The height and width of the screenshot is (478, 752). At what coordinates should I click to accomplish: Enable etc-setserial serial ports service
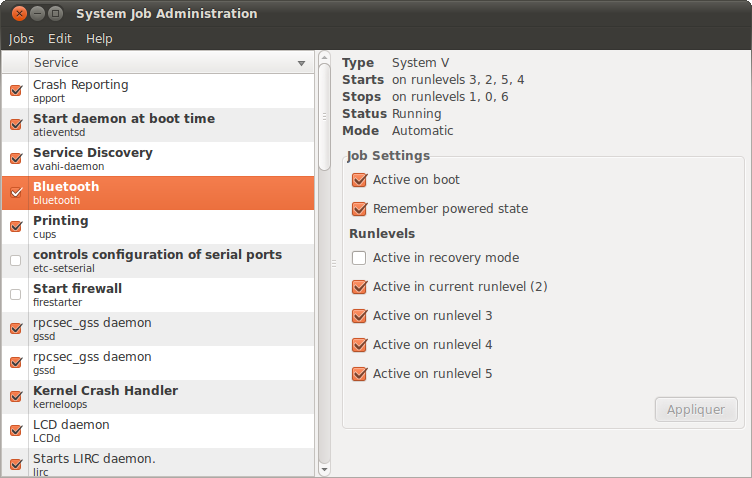tap(16, 260)
